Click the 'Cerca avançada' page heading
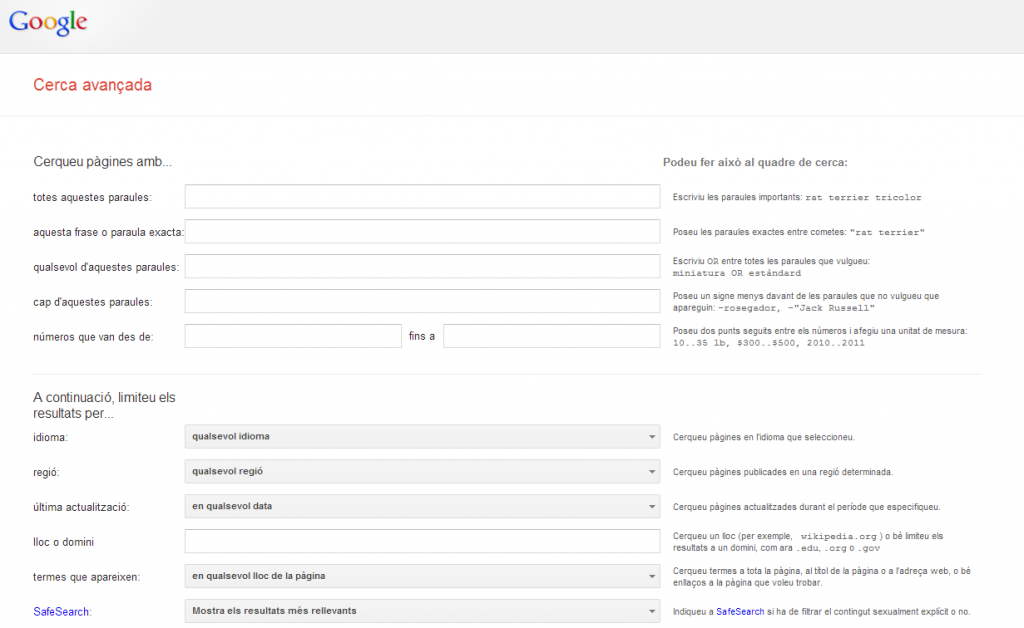This screenshot has height=628, width=1024. click(92, 85)
